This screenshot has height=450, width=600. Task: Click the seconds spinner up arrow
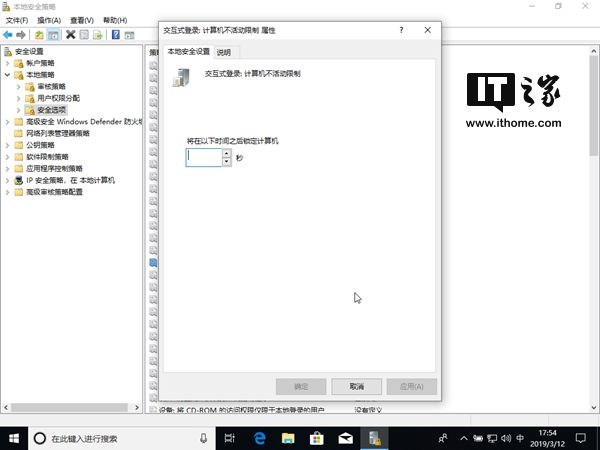227,153
